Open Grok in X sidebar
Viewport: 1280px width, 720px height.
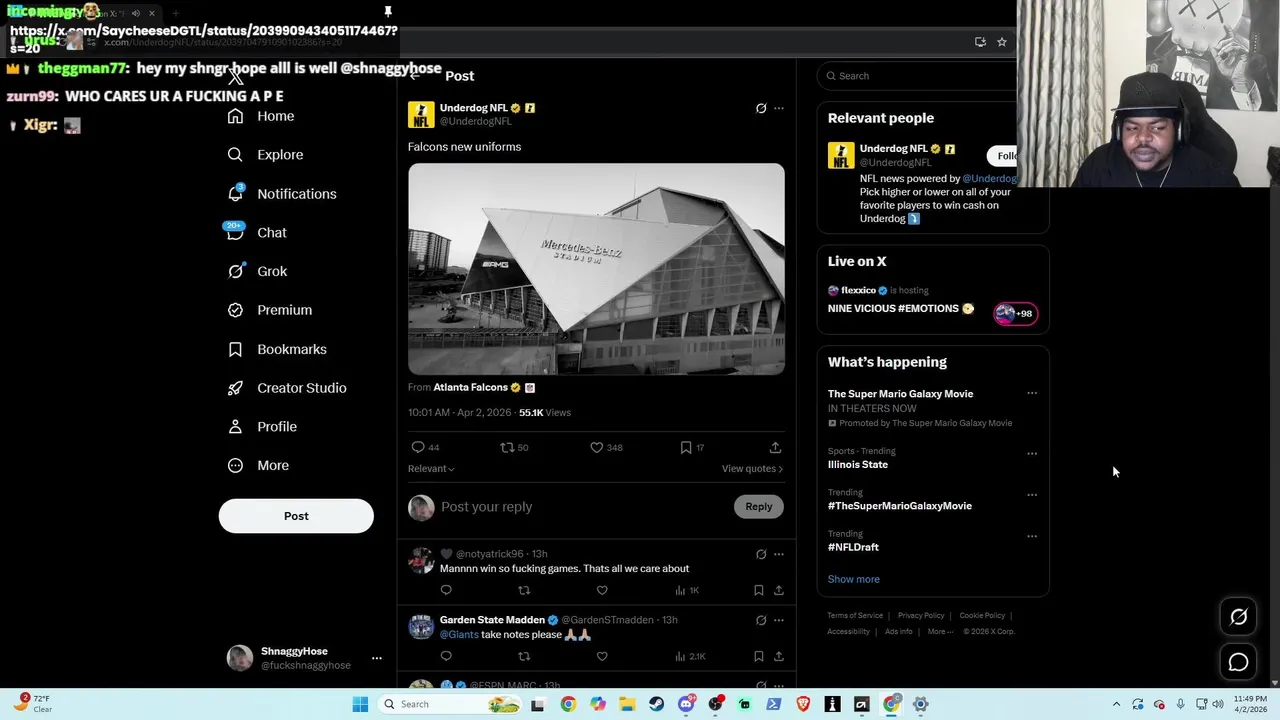tap(257, 271)
